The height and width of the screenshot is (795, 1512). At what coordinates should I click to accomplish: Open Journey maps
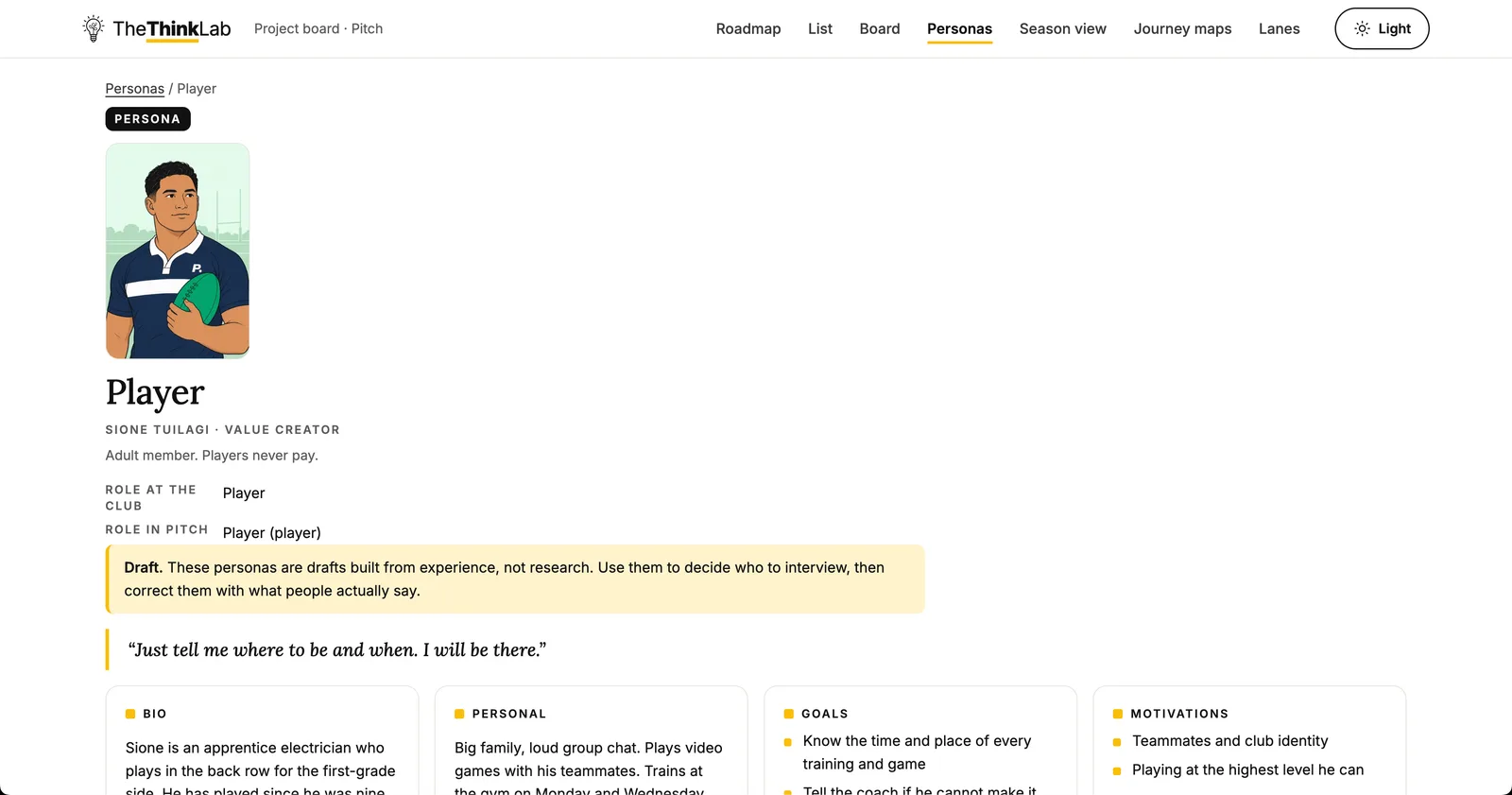point(1182,28)
